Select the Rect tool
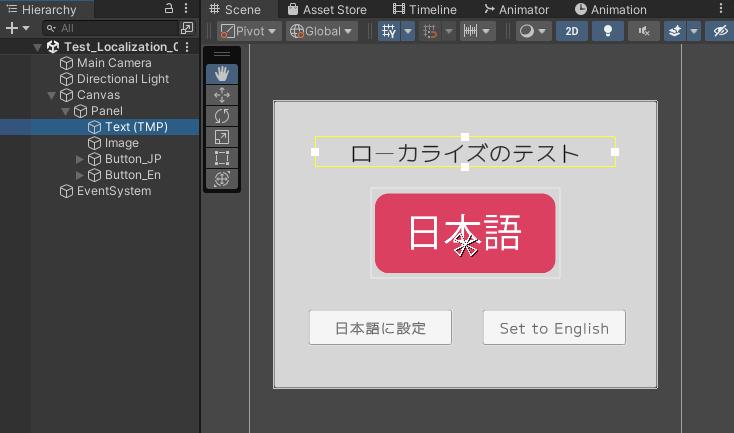The image size is (734, 433). click(222, 158)
